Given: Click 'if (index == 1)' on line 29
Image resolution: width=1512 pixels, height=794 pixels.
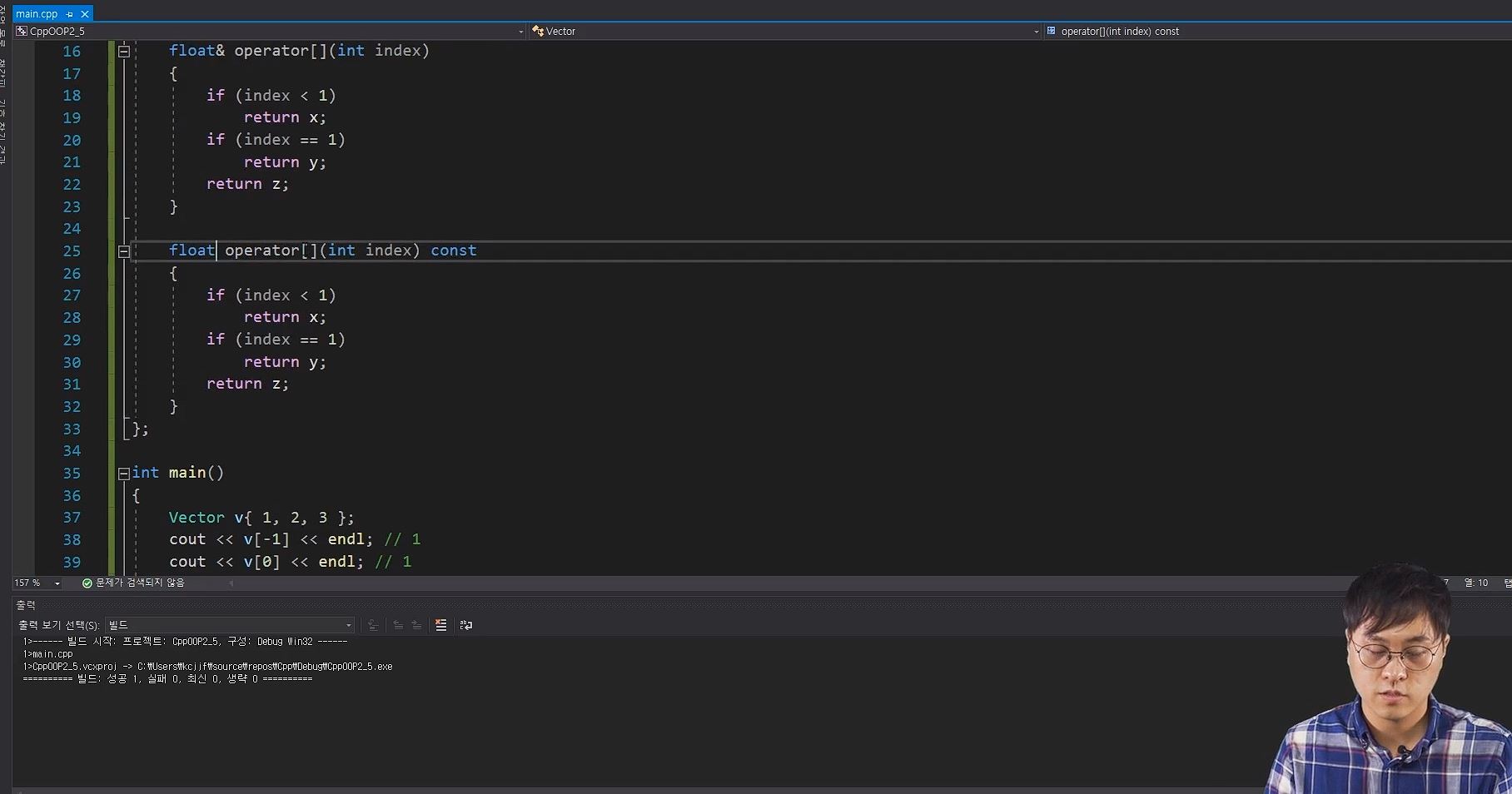Looking at the screenshot, I should pyautogui.click(x=276, y=340).
